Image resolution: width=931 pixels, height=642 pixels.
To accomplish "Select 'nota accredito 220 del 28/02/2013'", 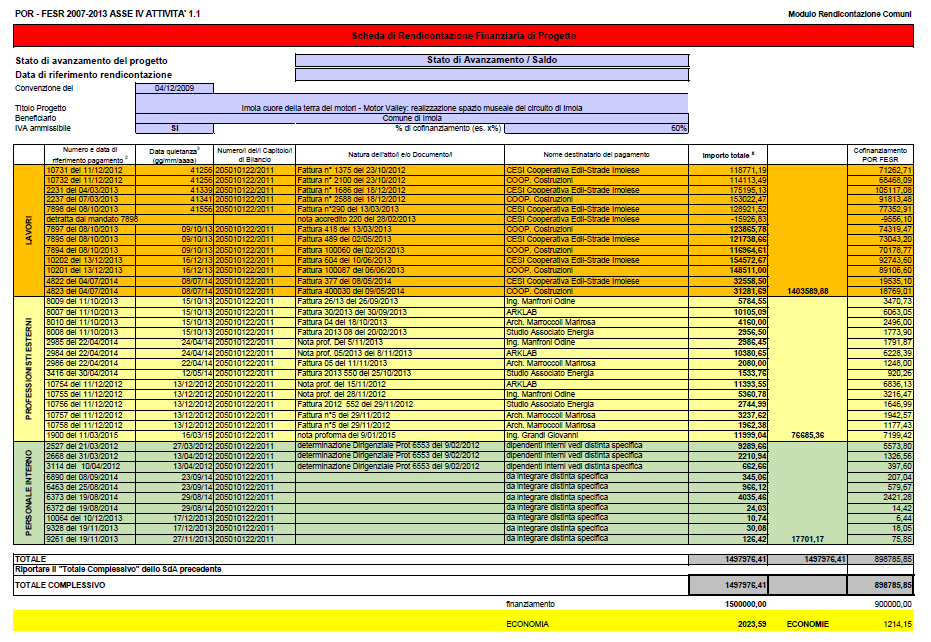I will pyautogui.click(x=400, y=219).
